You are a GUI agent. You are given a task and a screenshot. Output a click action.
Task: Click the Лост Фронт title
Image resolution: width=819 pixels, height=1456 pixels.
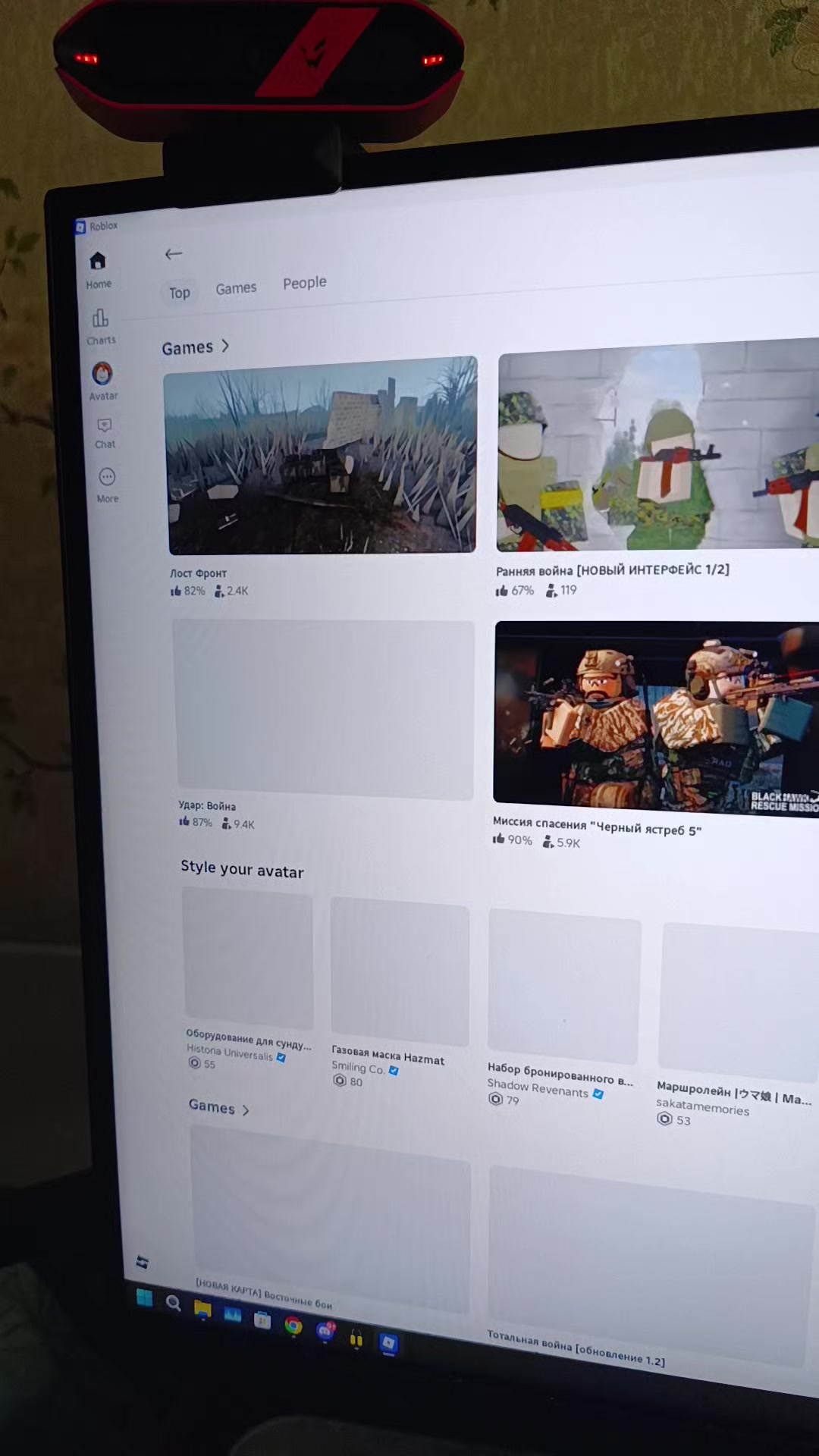click(198, 573)
